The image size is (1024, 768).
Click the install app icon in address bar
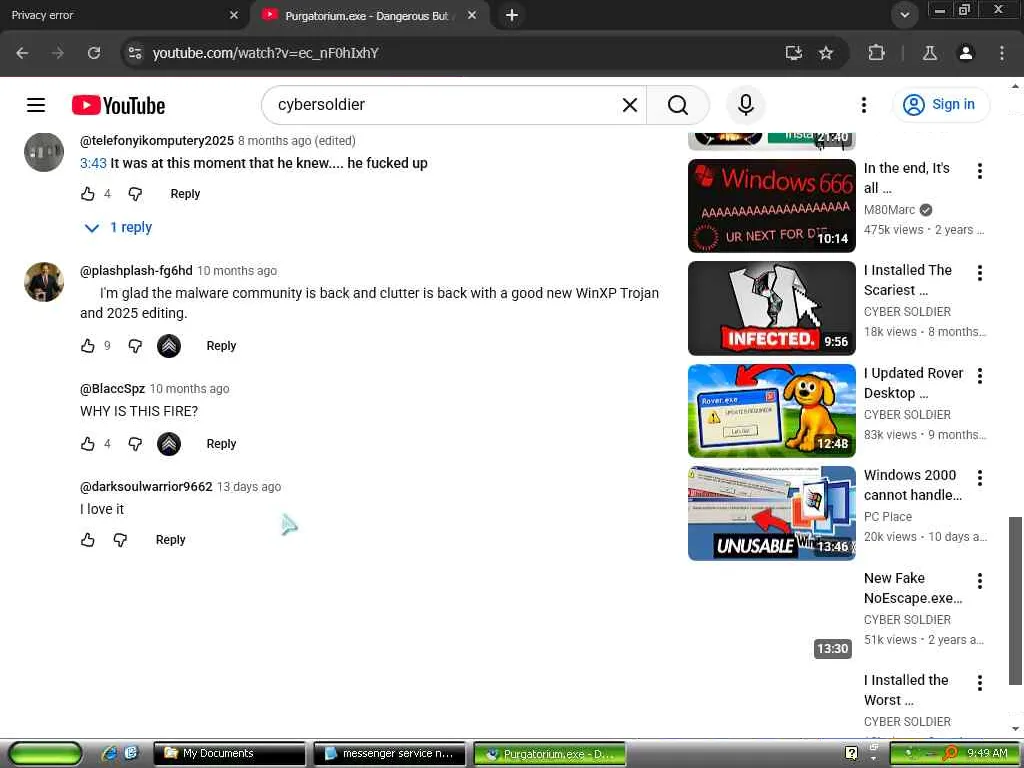[793, 53]
